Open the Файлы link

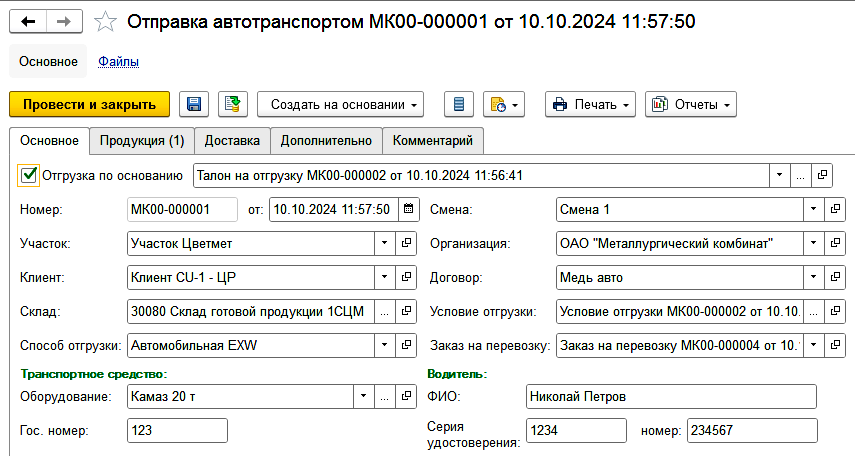pos(118,62)
